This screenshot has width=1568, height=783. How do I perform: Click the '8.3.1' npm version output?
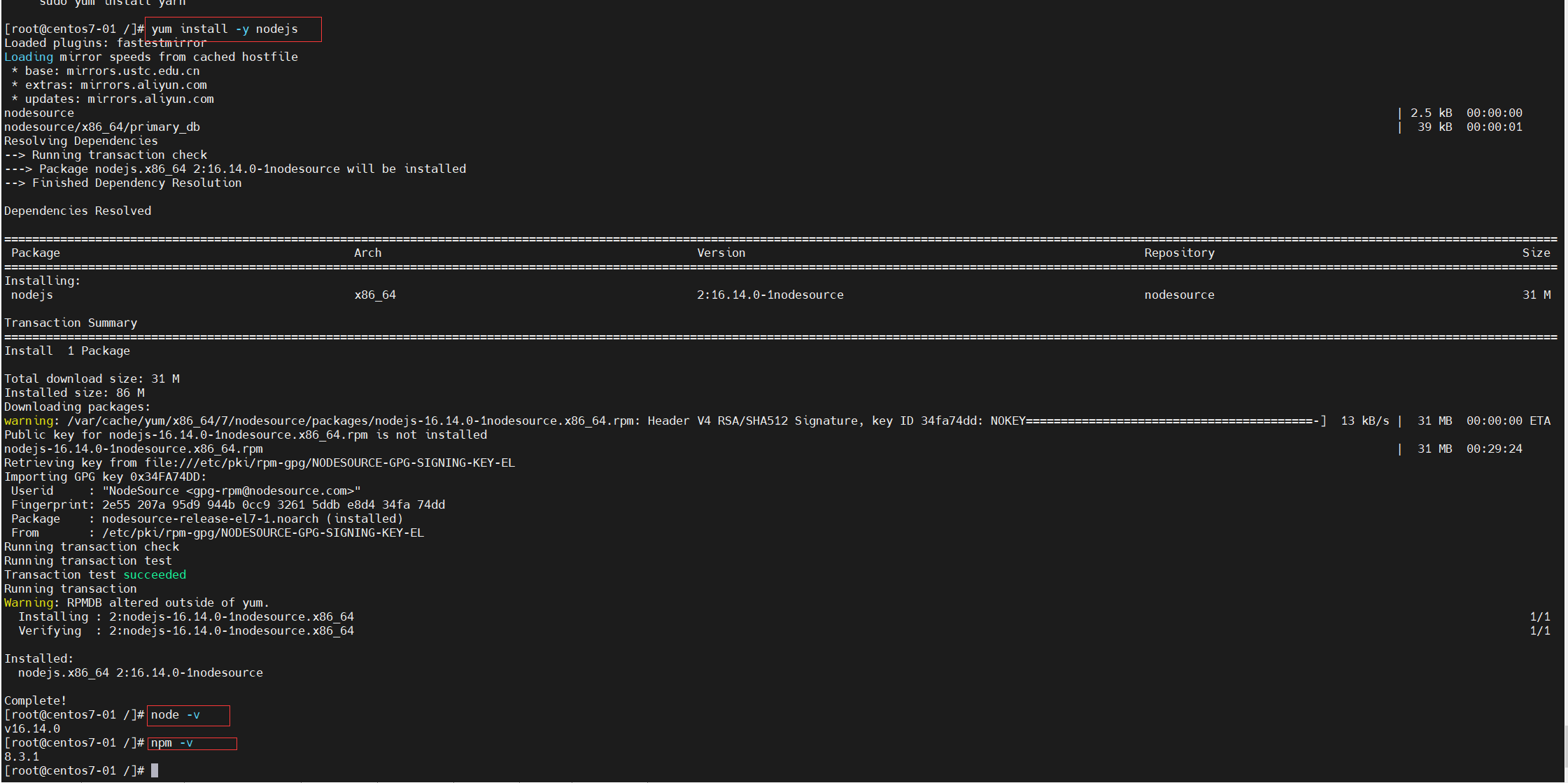[x=22, y=756]
